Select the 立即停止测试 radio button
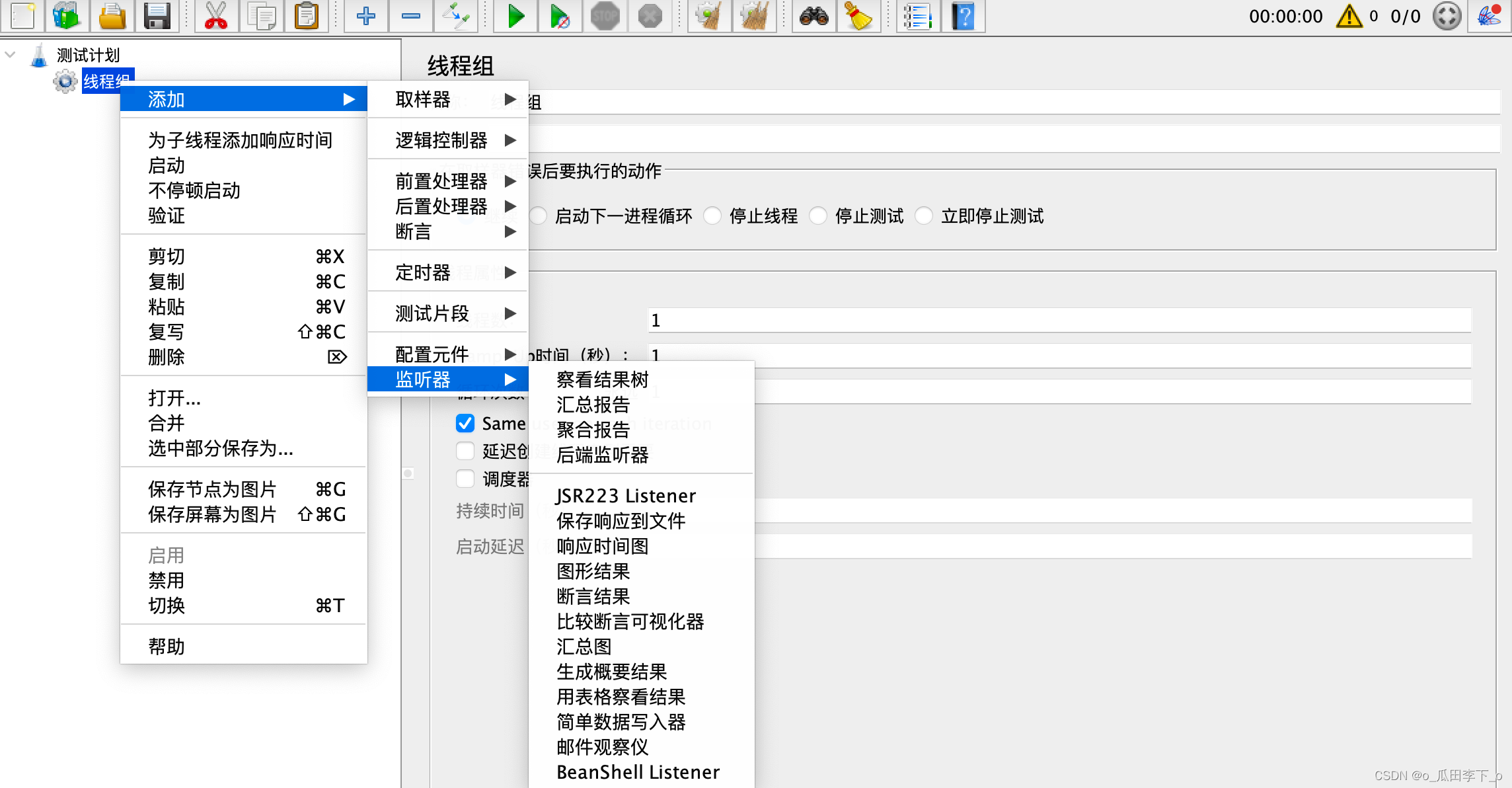 [924, 216]
